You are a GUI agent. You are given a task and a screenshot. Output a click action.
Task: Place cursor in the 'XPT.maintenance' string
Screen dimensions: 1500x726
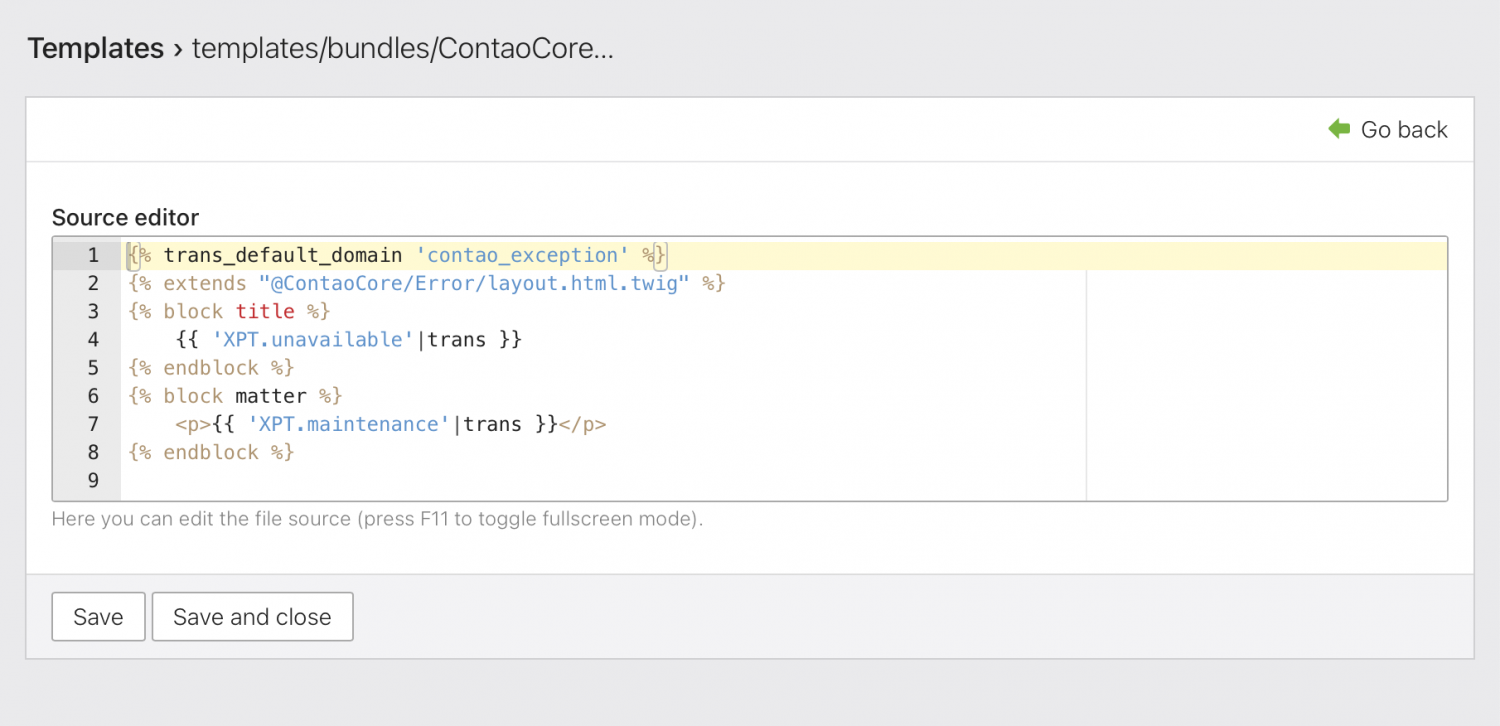click(349, 424)
